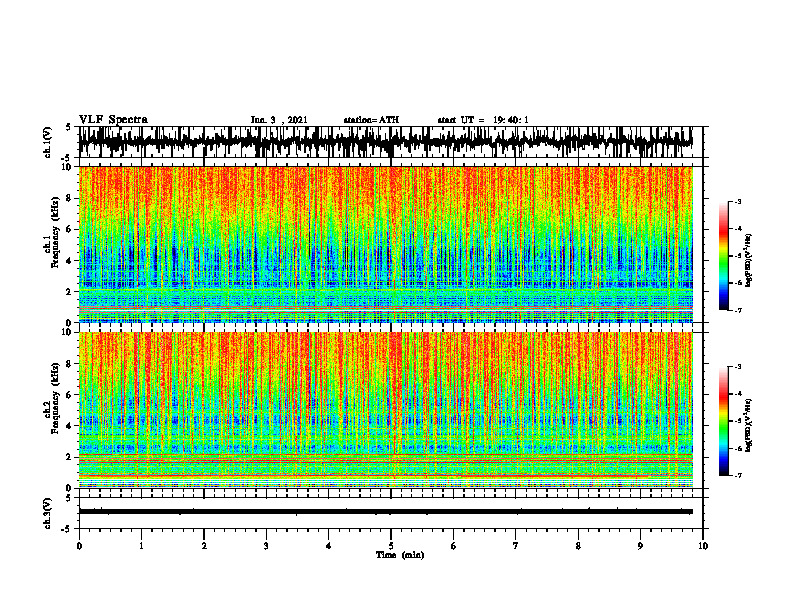
Task: Click ch.1 spectrogram's "4" kHz tick label
Action: [70, 261]
